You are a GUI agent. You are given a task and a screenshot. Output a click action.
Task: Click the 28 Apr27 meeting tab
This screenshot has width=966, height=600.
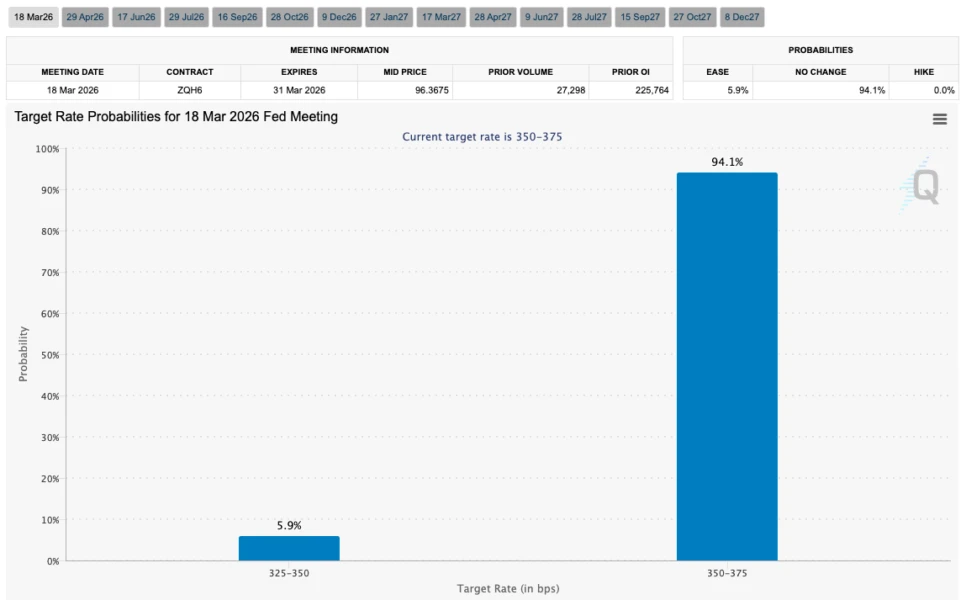pyautogui.click(x=493, y=17)
